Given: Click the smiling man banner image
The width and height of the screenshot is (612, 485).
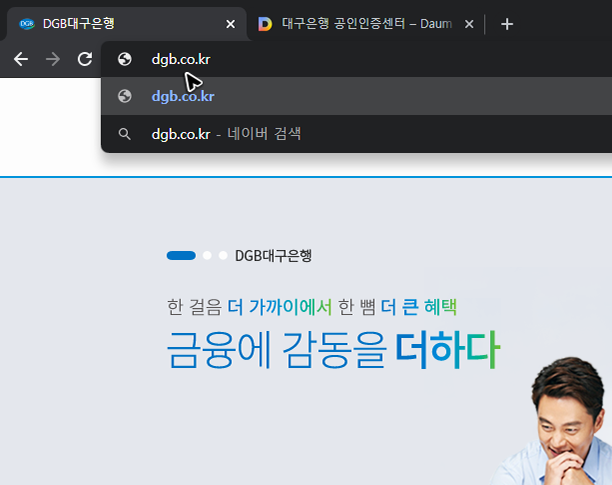Looking at the screenshot, I should [x=551, y=421].
